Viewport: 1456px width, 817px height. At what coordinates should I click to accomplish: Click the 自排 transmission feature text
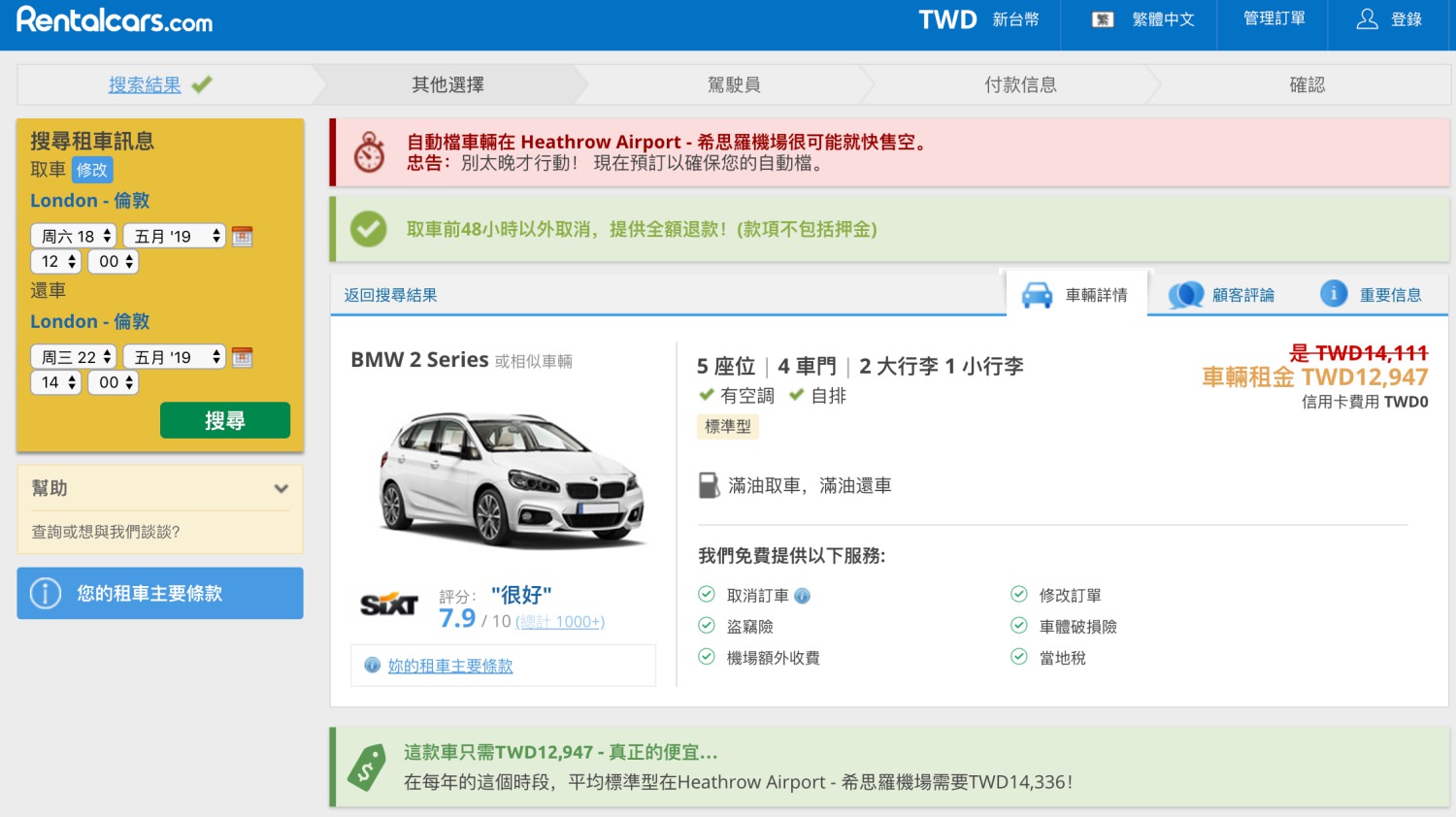tap(829, 395)
